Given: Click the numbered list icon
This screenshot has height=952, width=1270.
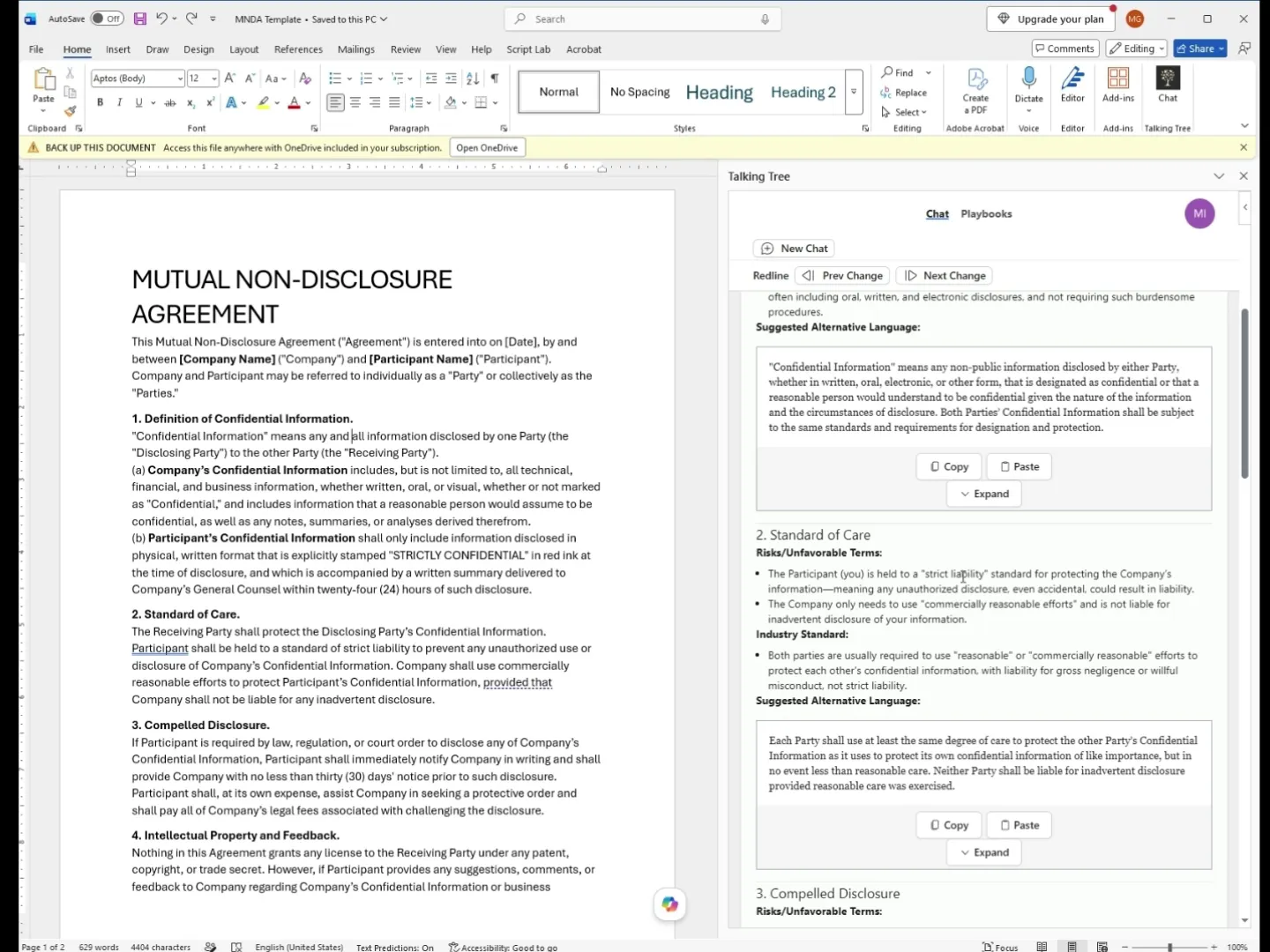Looking at the screenshot, I should [x=367, y=78].
